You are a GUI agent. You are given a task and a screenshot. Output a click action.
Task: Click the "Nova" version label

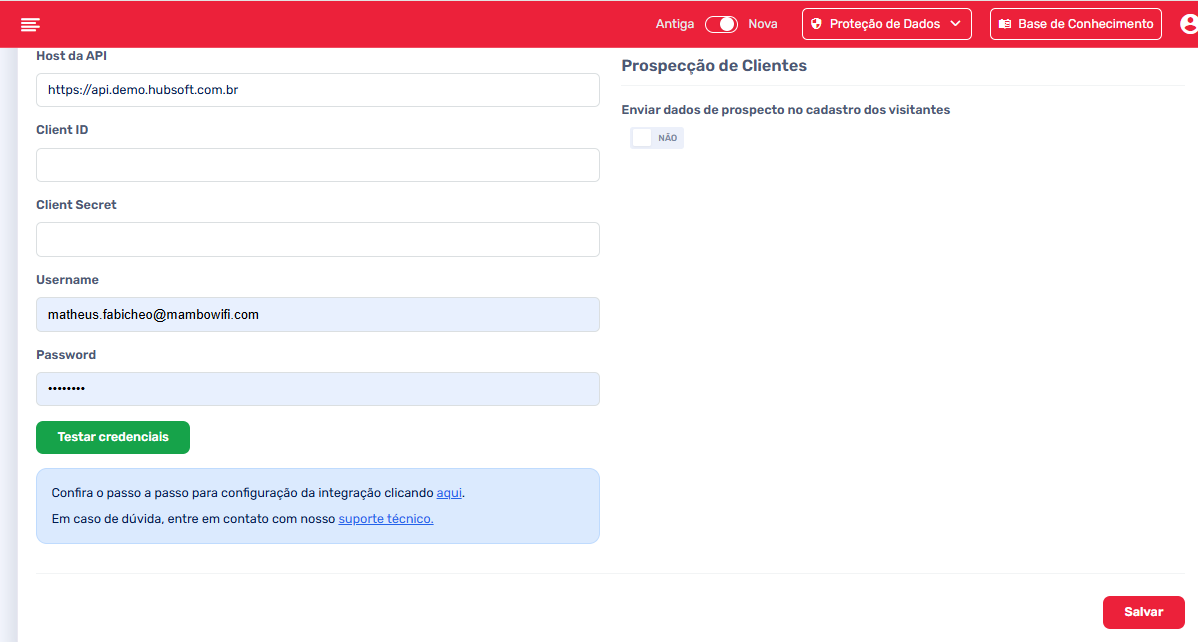pos(762,24)
